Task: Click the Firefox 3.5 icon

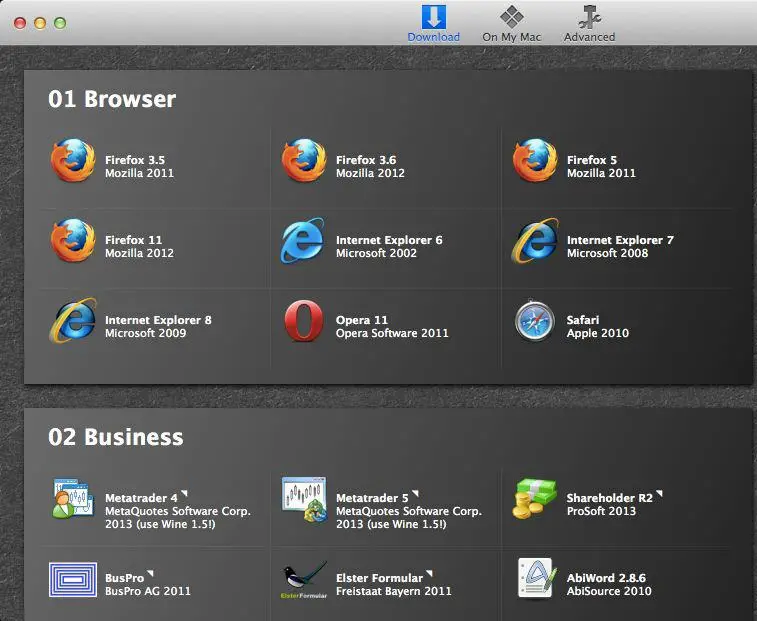Action: [73, 160]
